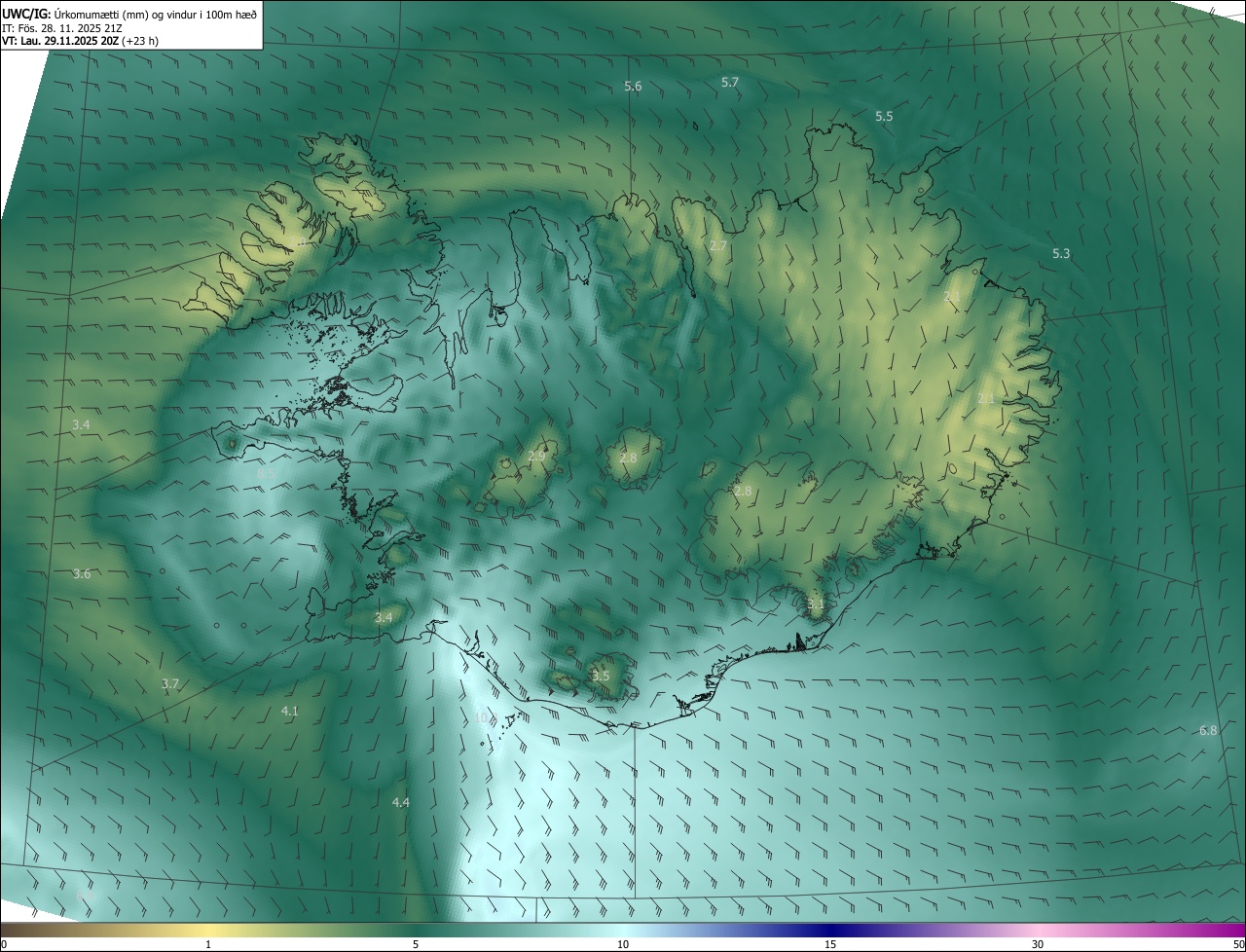Click the 3.1 value label in the southeast
The height and width of the screenshot is (952, 1246).
click(816, 604)
